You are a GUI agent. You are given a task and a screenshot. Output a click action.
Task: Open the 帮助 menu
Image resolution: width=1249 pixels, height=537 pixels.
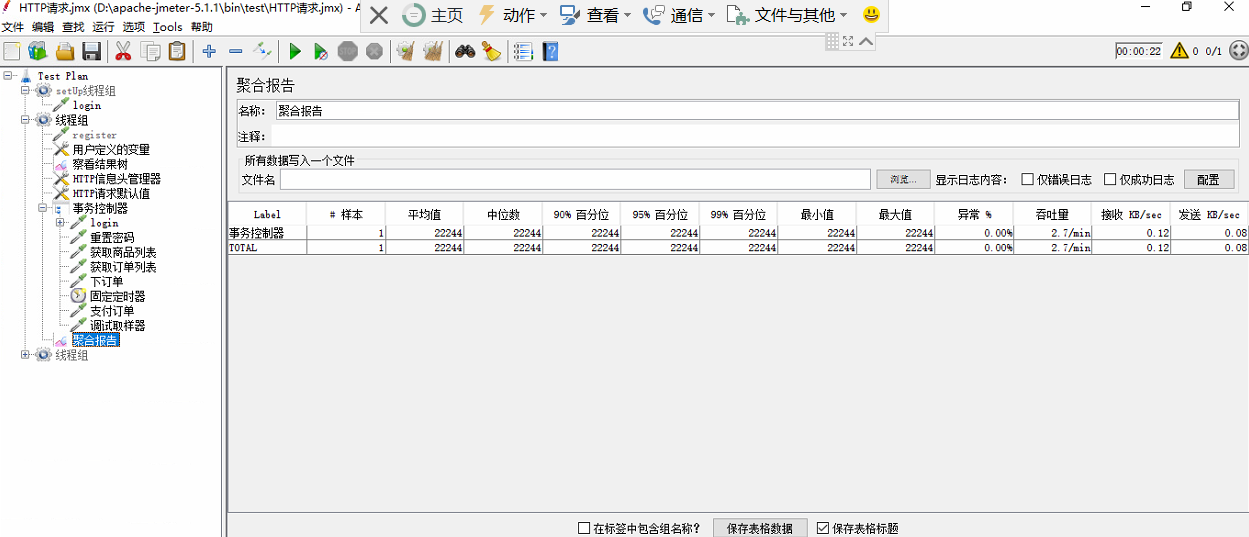coord(201,27)
